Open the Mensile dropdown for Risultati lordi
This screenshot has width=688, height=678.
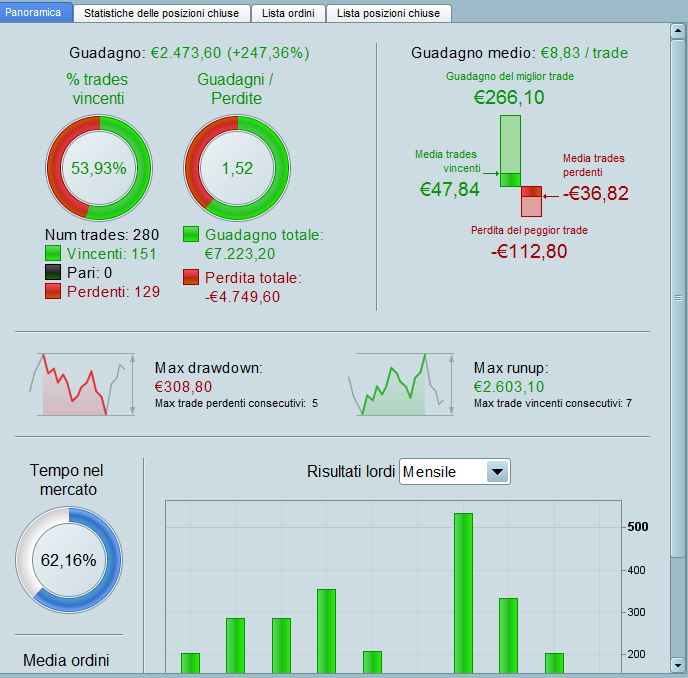[x=455, y=472]
